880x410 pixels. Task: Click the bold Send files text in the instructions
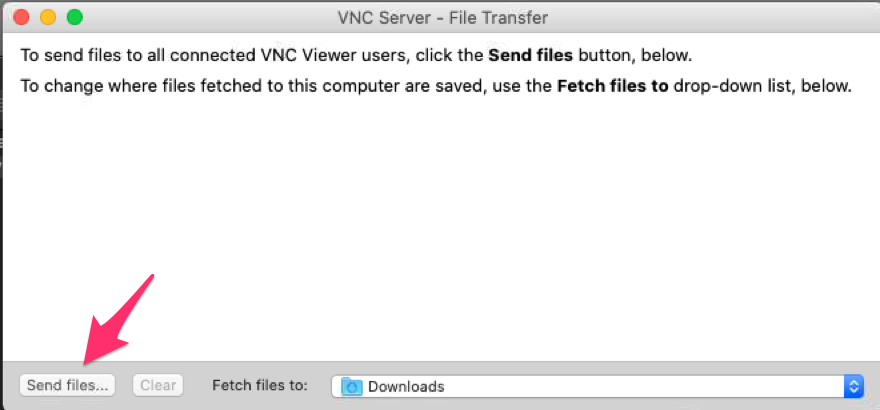click(531, 56)
